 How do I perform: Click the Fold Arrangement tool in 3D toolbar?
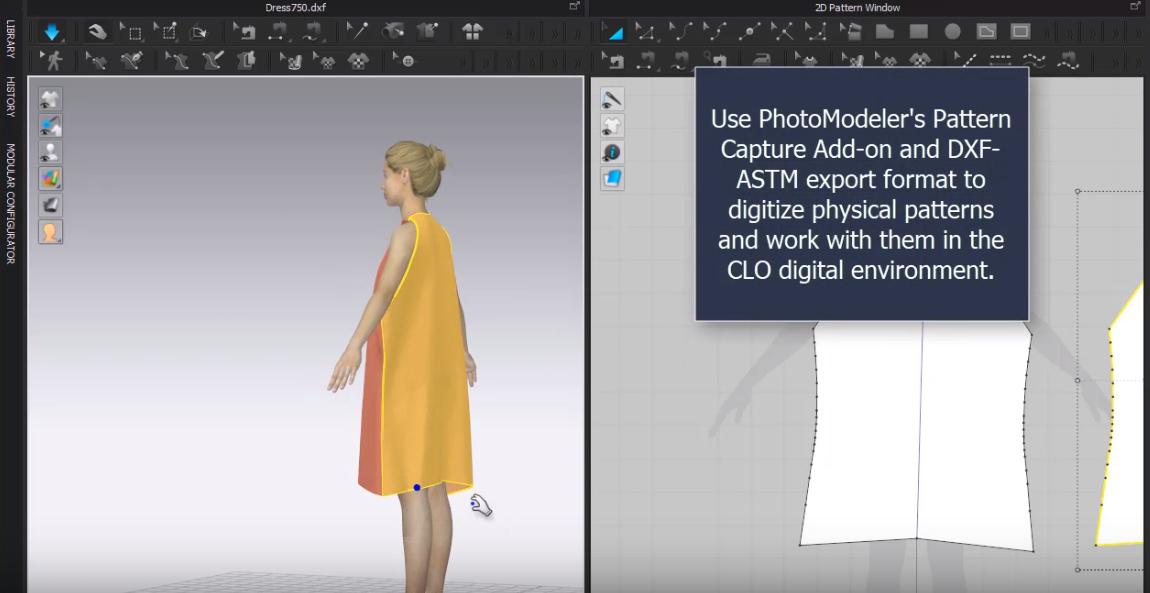click(199, 32)
